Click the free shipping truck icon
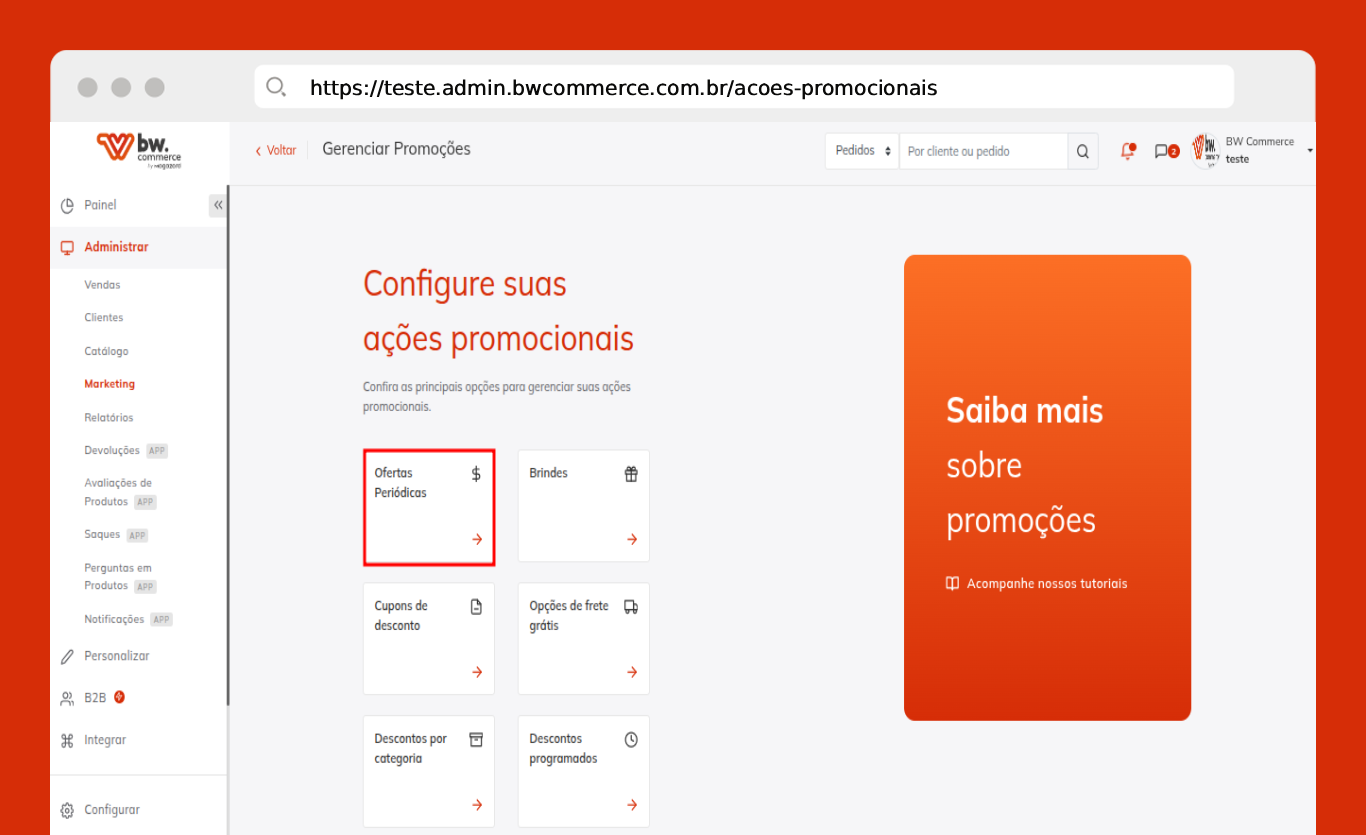Screen dimensions: 1366x835 coord(631,607)
